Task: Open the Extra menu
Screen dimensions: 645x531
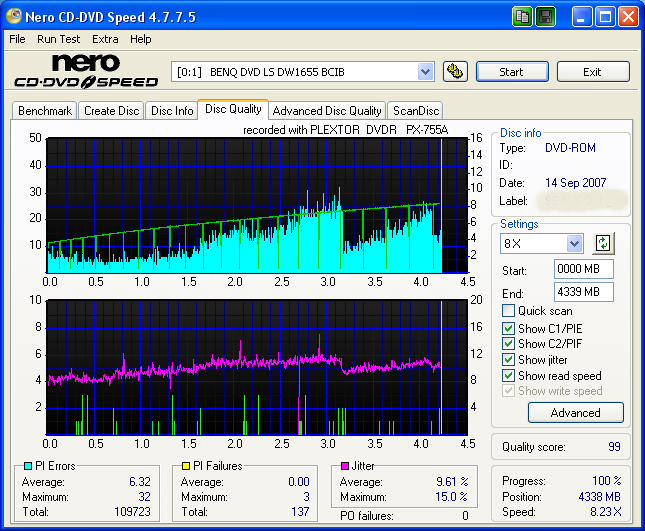Action: 105,39
